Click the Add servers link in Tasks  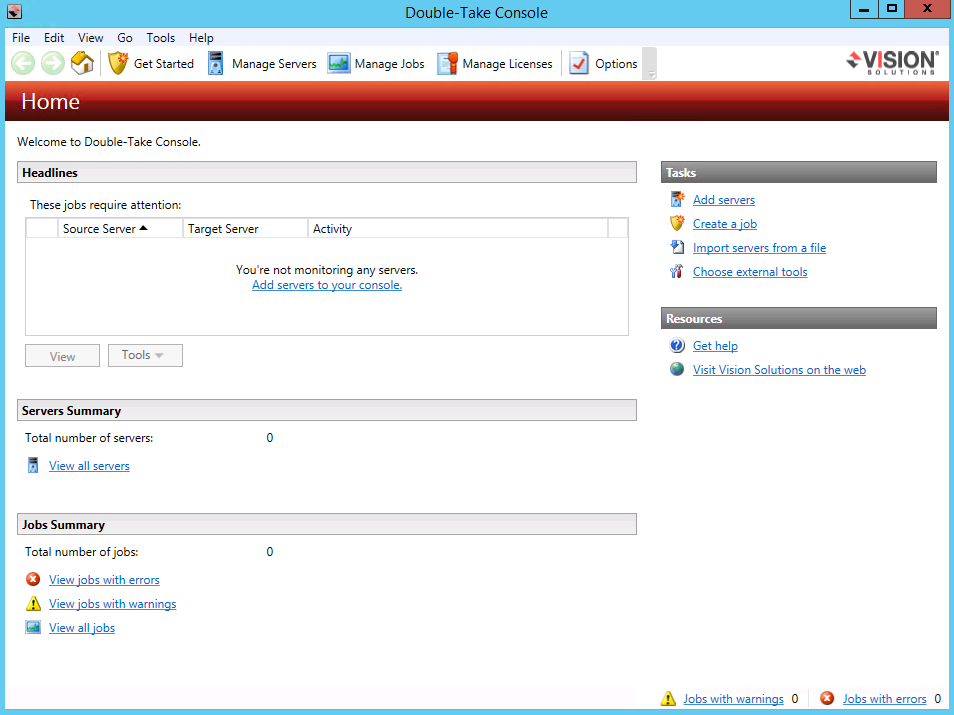click(723, 200)
